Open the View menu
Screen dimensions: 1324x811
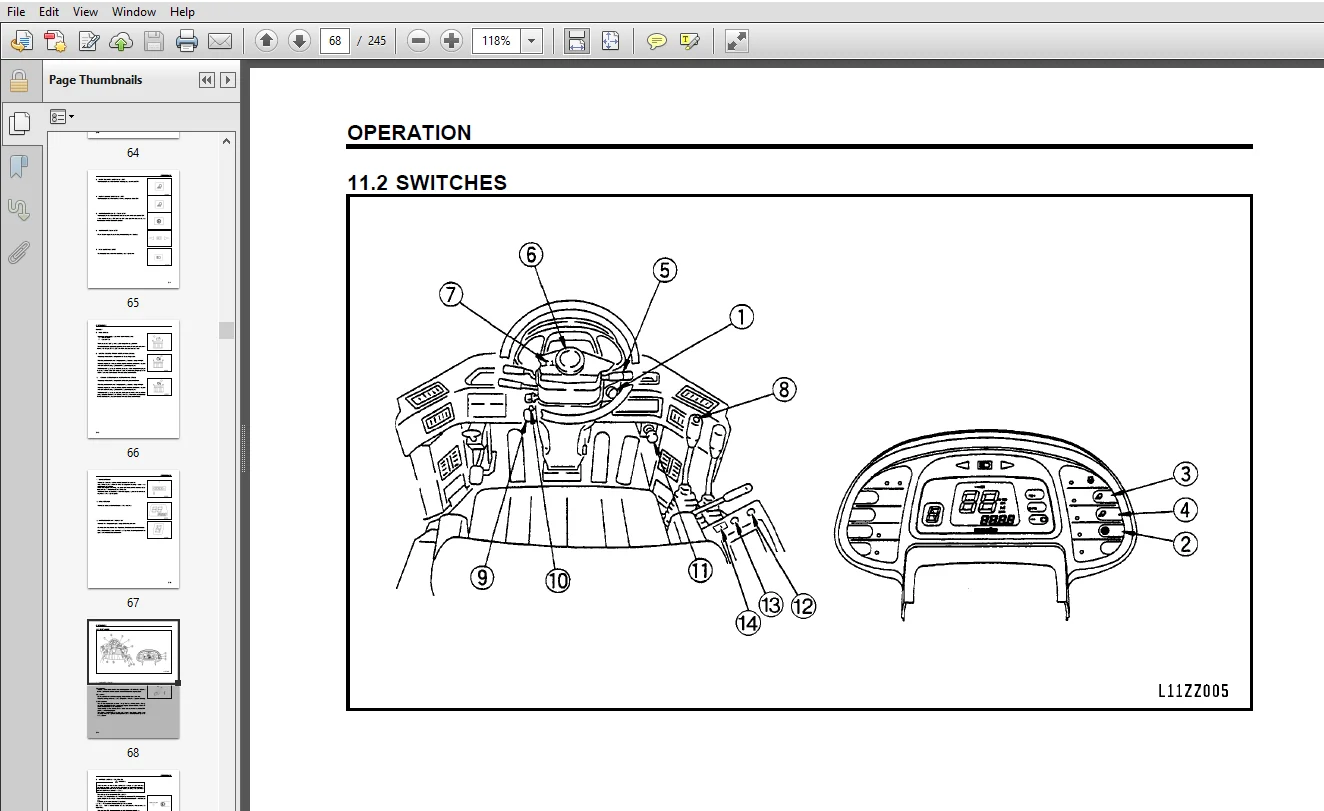[x=86, y=12]
